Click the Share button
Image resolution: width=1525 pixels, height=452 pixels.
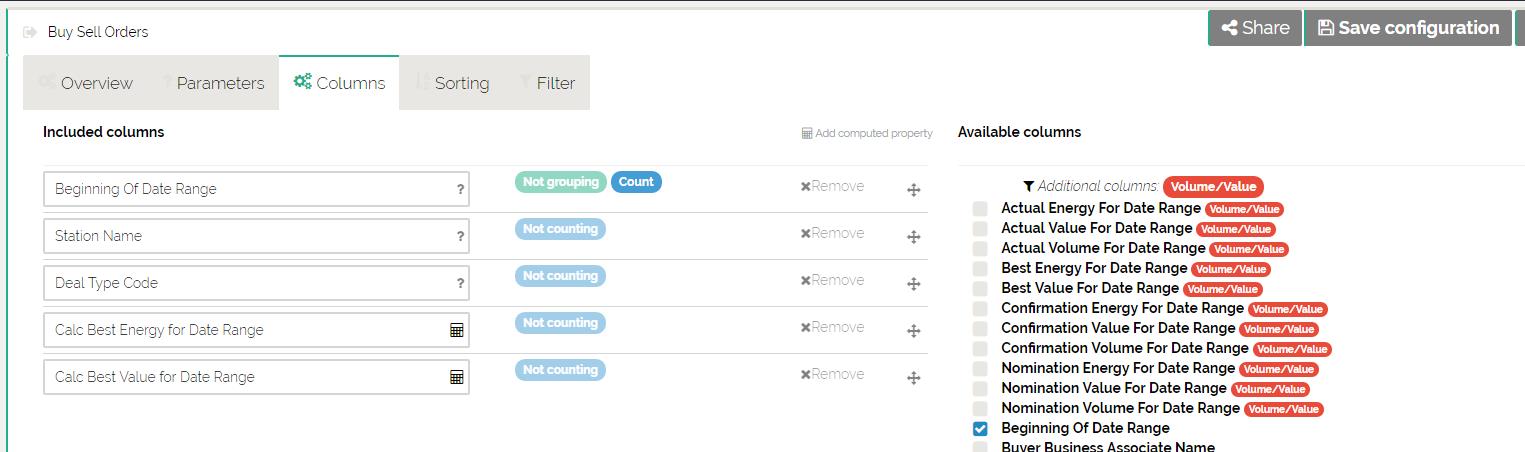pos(1255,28)
